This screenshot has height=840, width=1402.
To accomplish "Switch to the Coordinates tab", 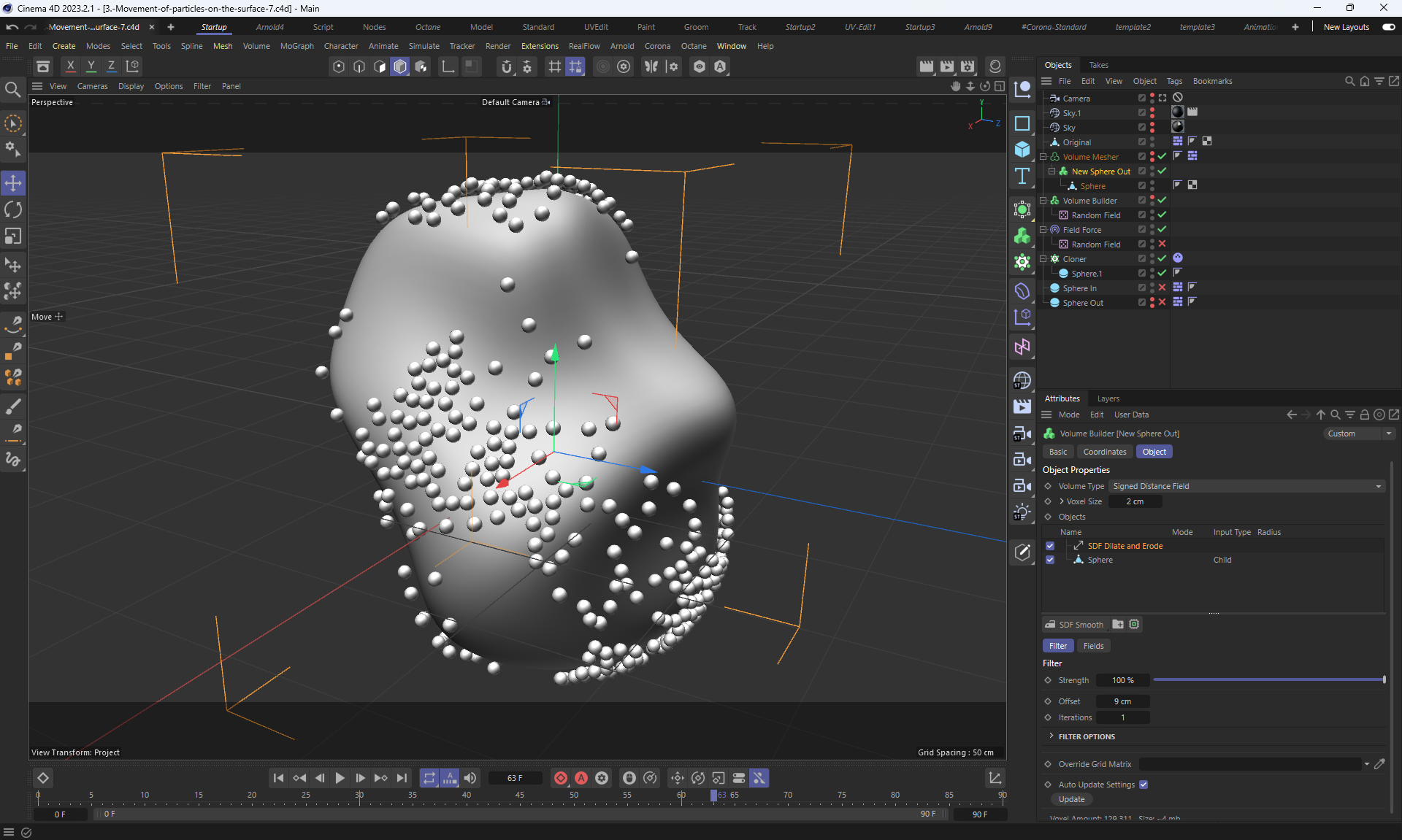I will (x=1104, y=452).
